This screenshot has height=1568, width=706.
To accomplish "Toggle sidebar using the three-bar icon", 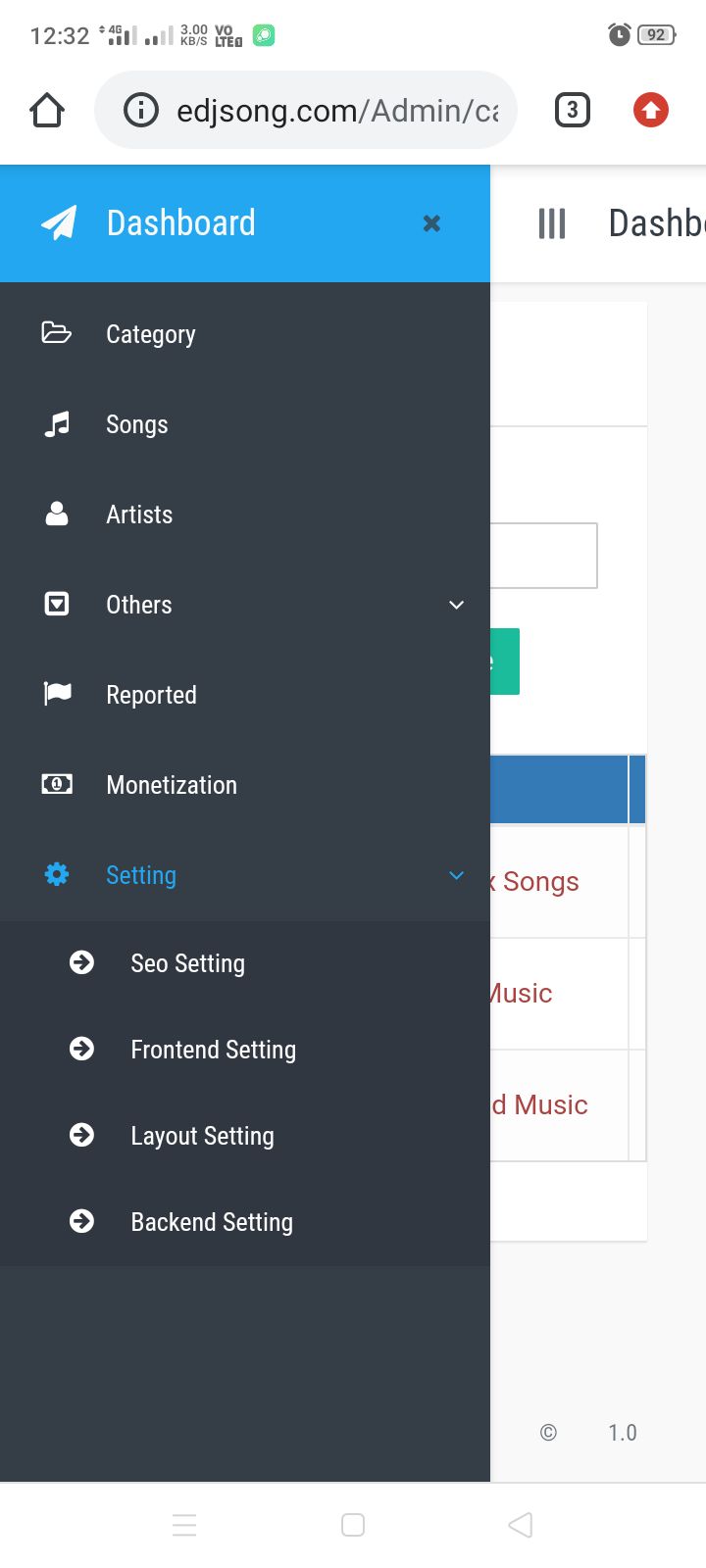I will (552, 223).
